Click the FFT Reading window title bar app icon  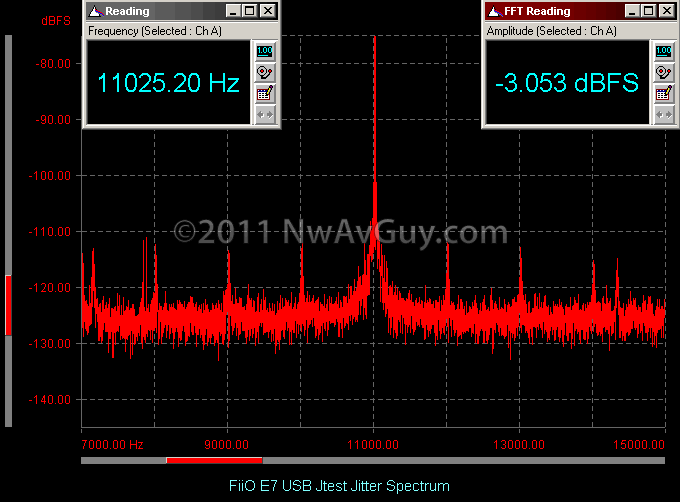[494, 11]
